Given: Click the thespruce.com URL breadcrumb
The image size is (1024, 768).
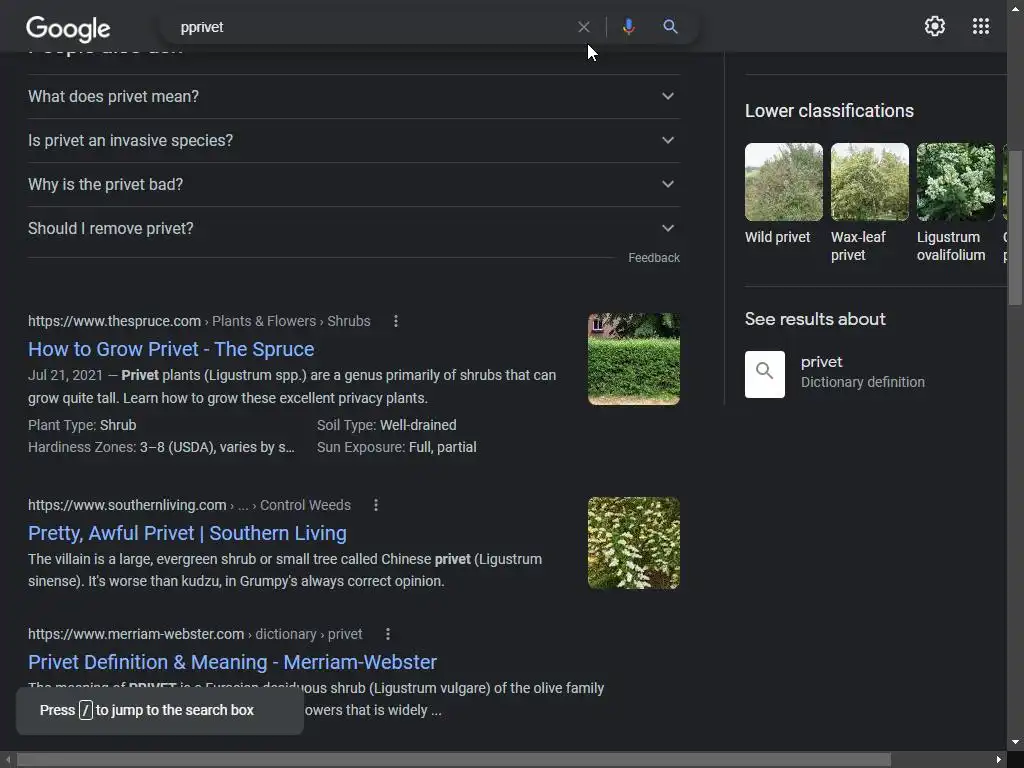Looking at the screenshot, I should 199,321.
